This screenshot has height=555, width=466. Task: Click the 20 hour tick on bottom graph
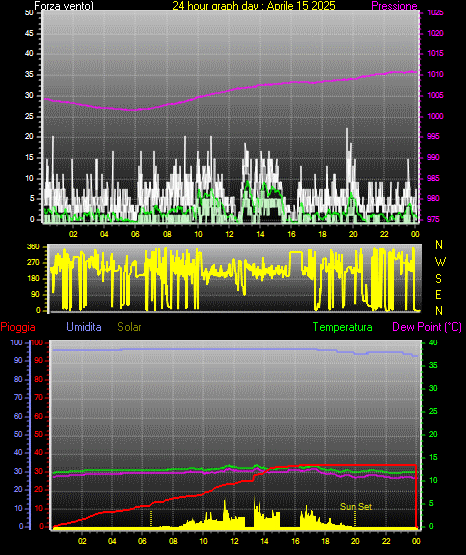[x=355, y=541]
